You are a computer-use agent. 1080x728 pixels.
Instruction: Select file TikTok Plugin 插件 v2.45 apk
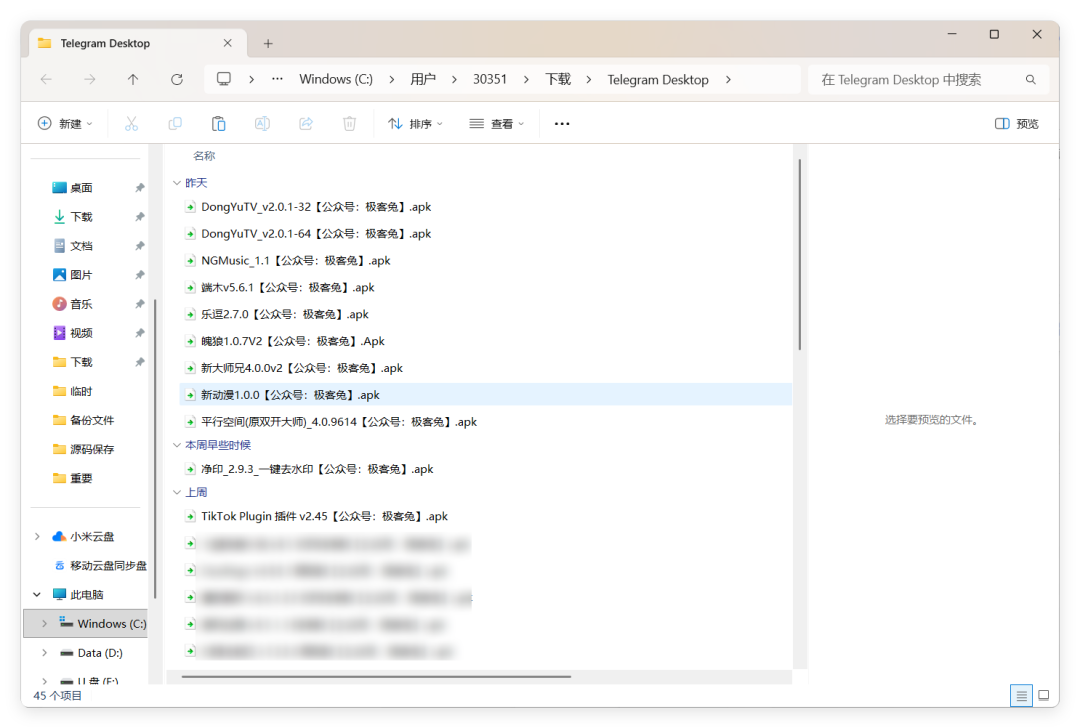point(324,517)
